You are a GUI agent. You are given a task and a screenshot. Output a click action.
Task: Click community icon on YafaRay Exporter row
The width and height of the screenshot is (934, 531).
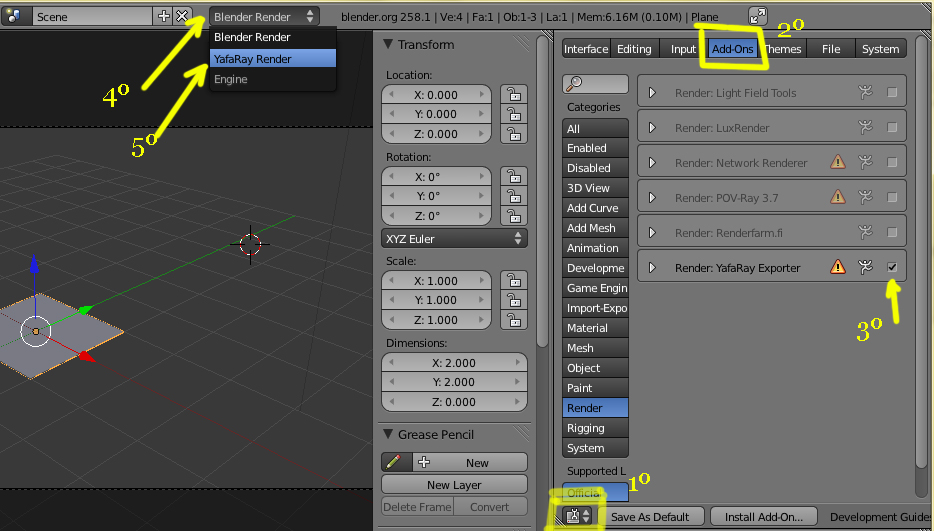(x=865, y=267)
